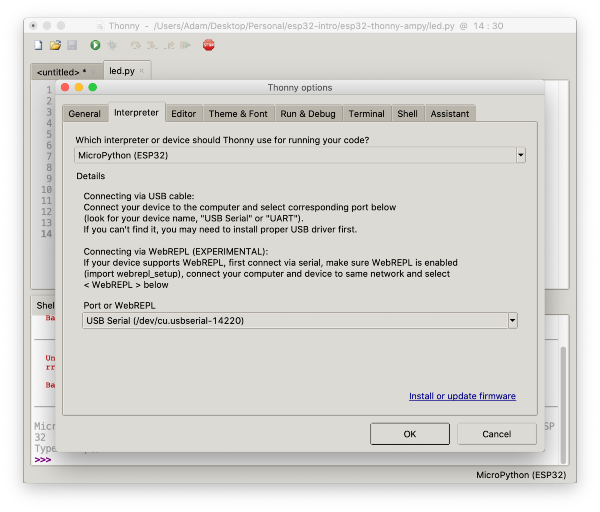The height and width of the screenshot is (512, 600).
Task: Select the Interpreter options tab
Action: click(136, 113)
